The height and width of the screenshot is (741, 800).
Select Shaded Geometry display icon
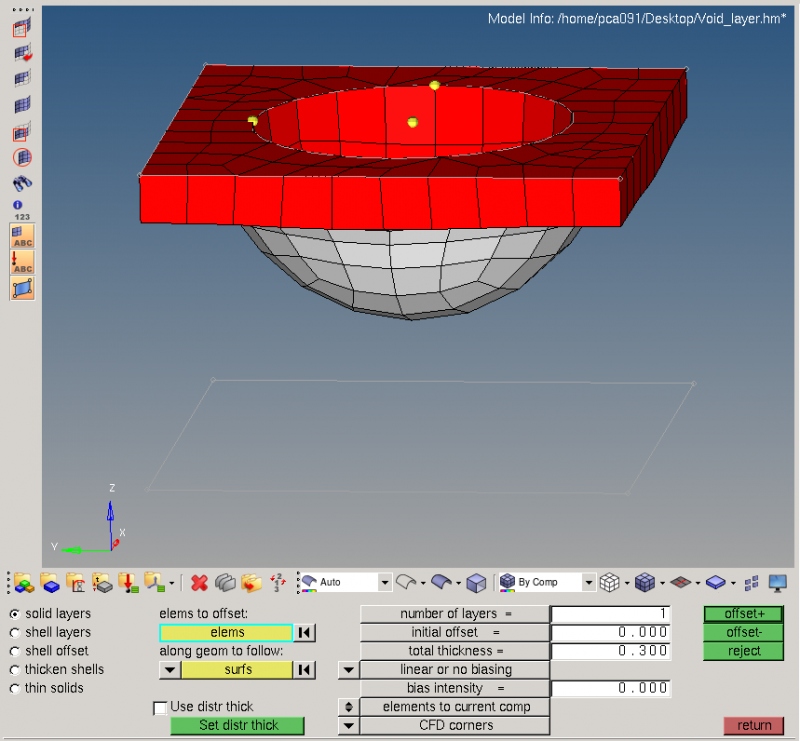pyautogui.click(x=441, y=582)
